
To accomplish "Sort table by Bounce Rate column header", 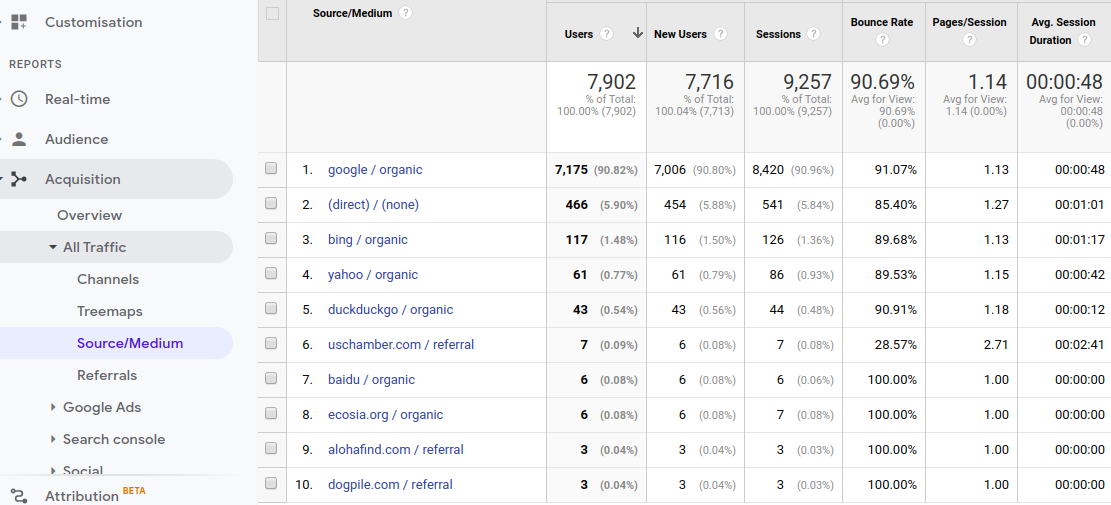I will click(881, 22).
